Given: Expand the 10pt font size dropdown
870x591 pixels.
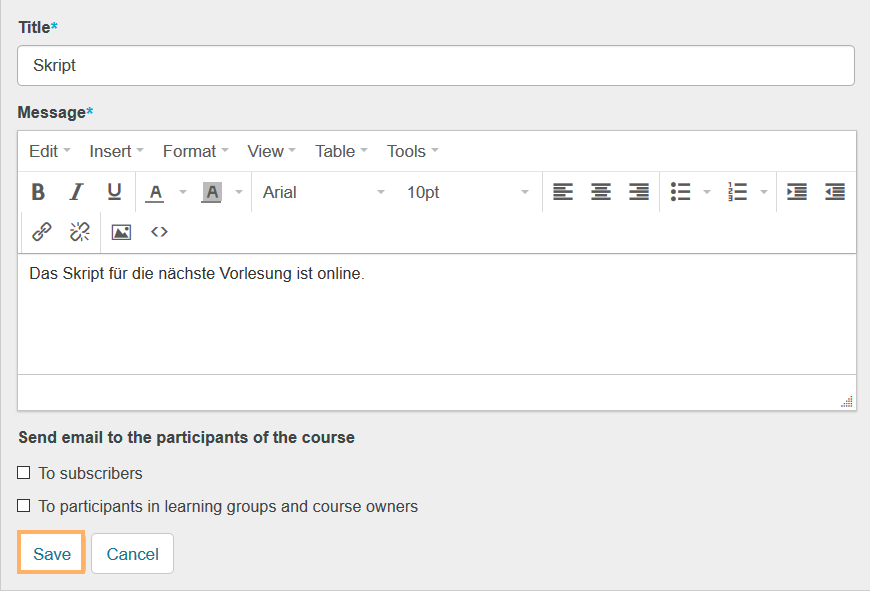Looking at the screenshot, I should (x=467, y=192).
